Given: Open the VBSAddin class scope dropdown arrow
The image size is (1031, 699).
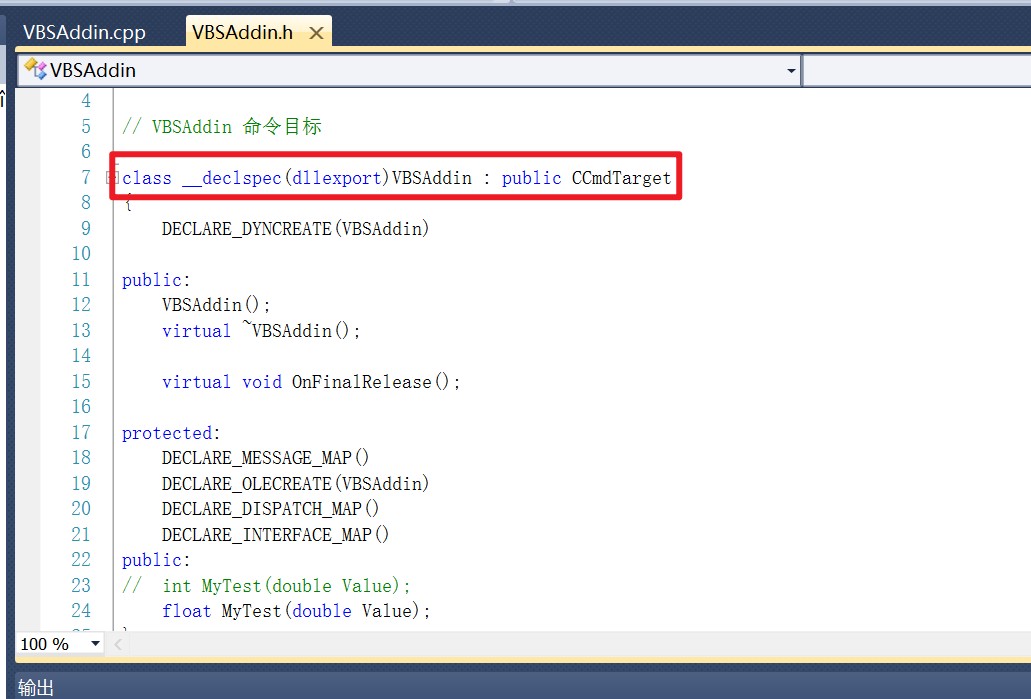Looking at the screenshot, I should pos(791,71).
